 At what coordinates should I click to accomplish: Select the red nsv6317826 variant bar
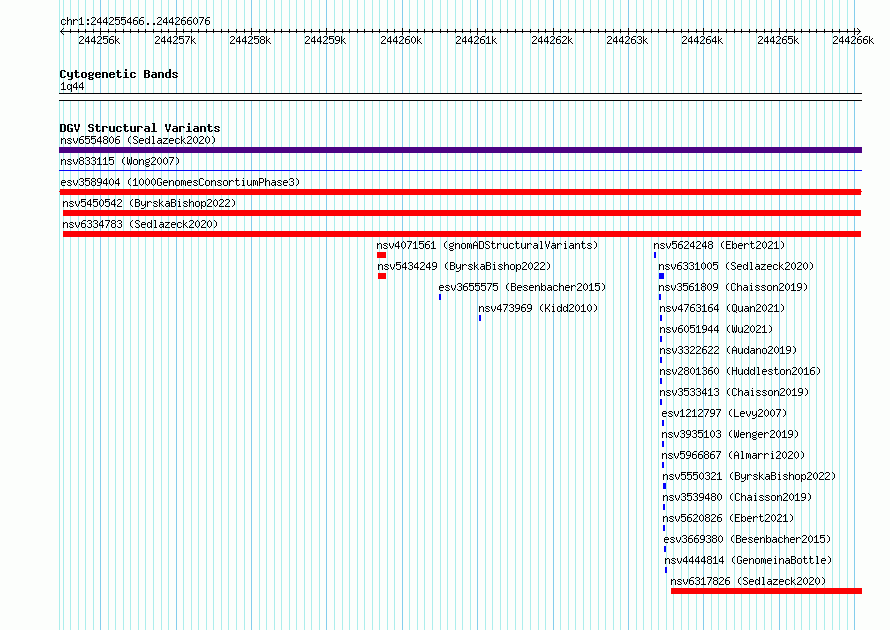click(x=766, y=591)
